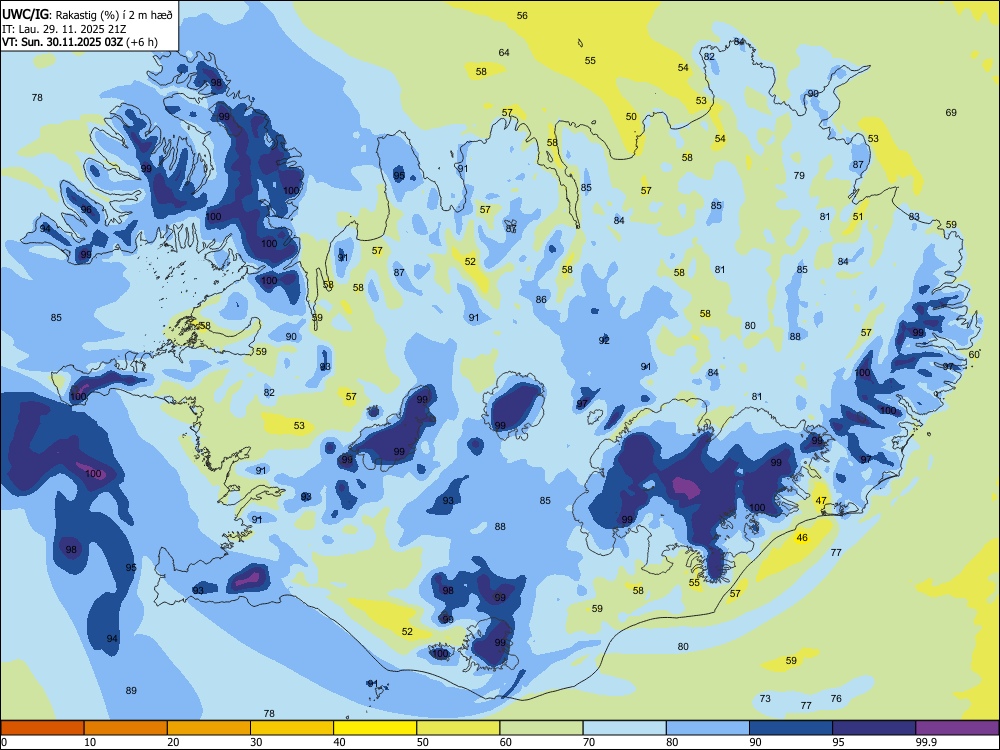1000x750 pixels.
Task: Select the orange 10–20 legend color band
Action: (x=126, y=728)
